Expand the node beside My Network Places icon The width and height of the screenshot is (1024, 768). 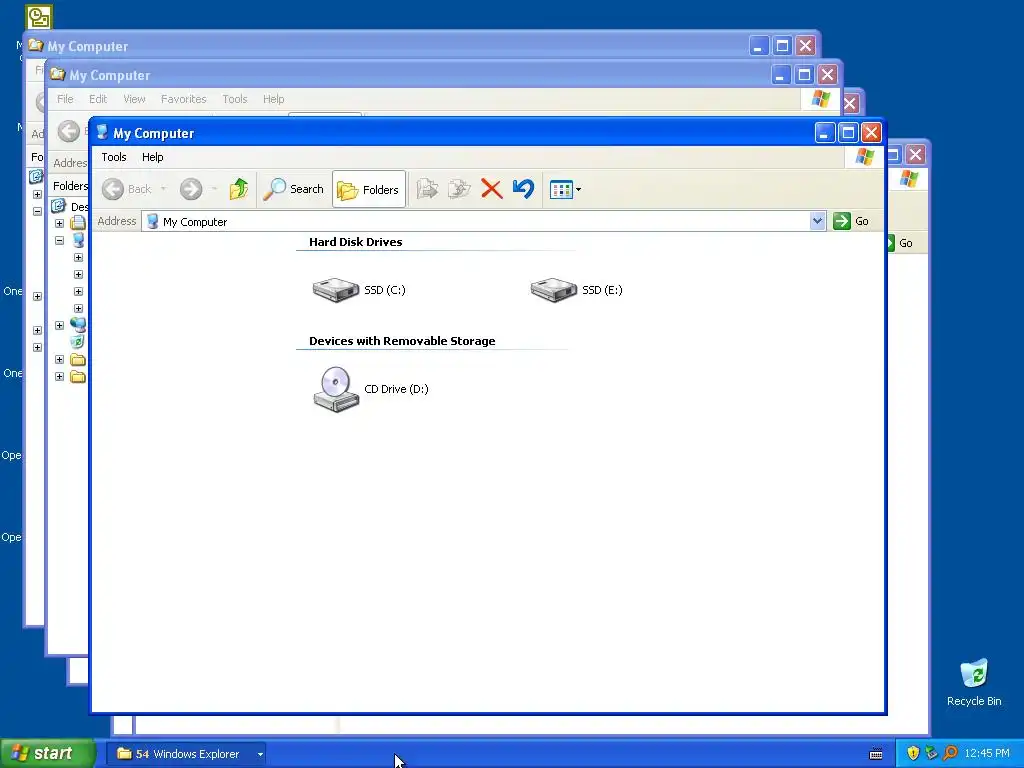pyautogui.click(x=59, y=325)
